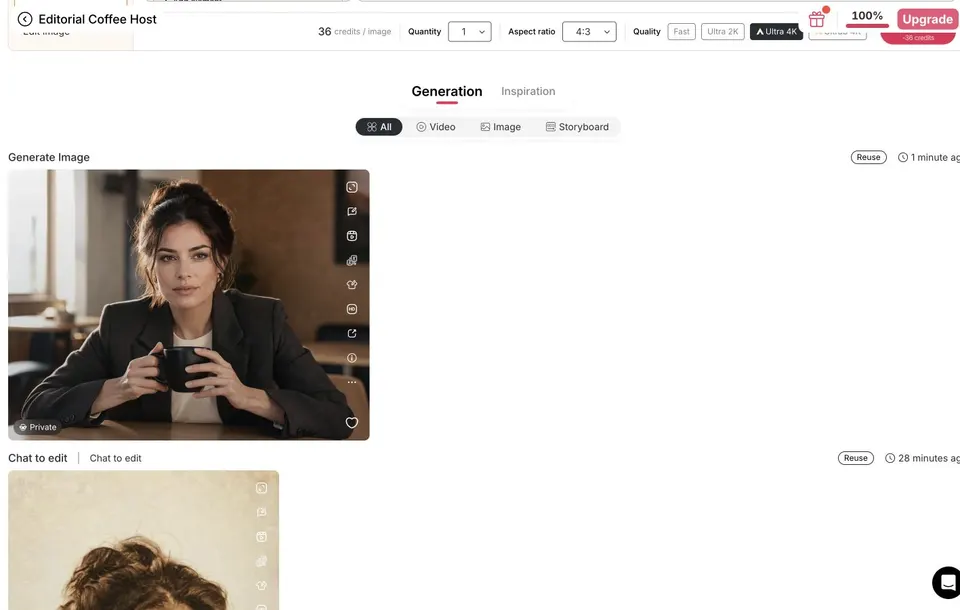
Task: Click the "36 credits / image" text
Action: click(354, 31)
